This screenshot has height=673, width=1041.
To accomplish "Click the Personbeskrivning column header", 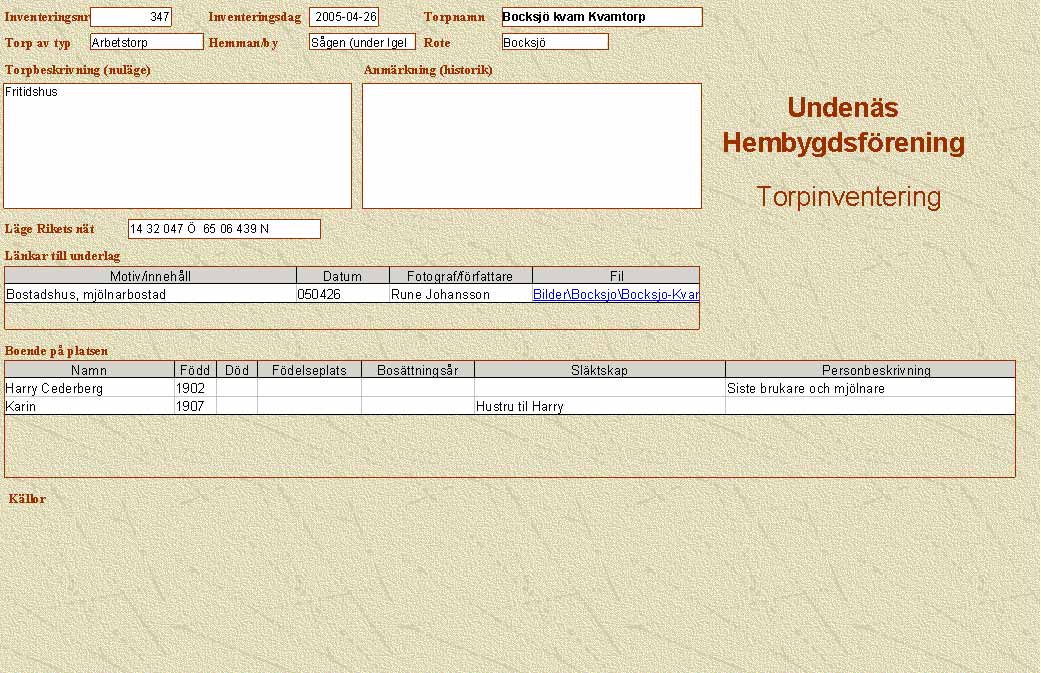I will (869, 370).
